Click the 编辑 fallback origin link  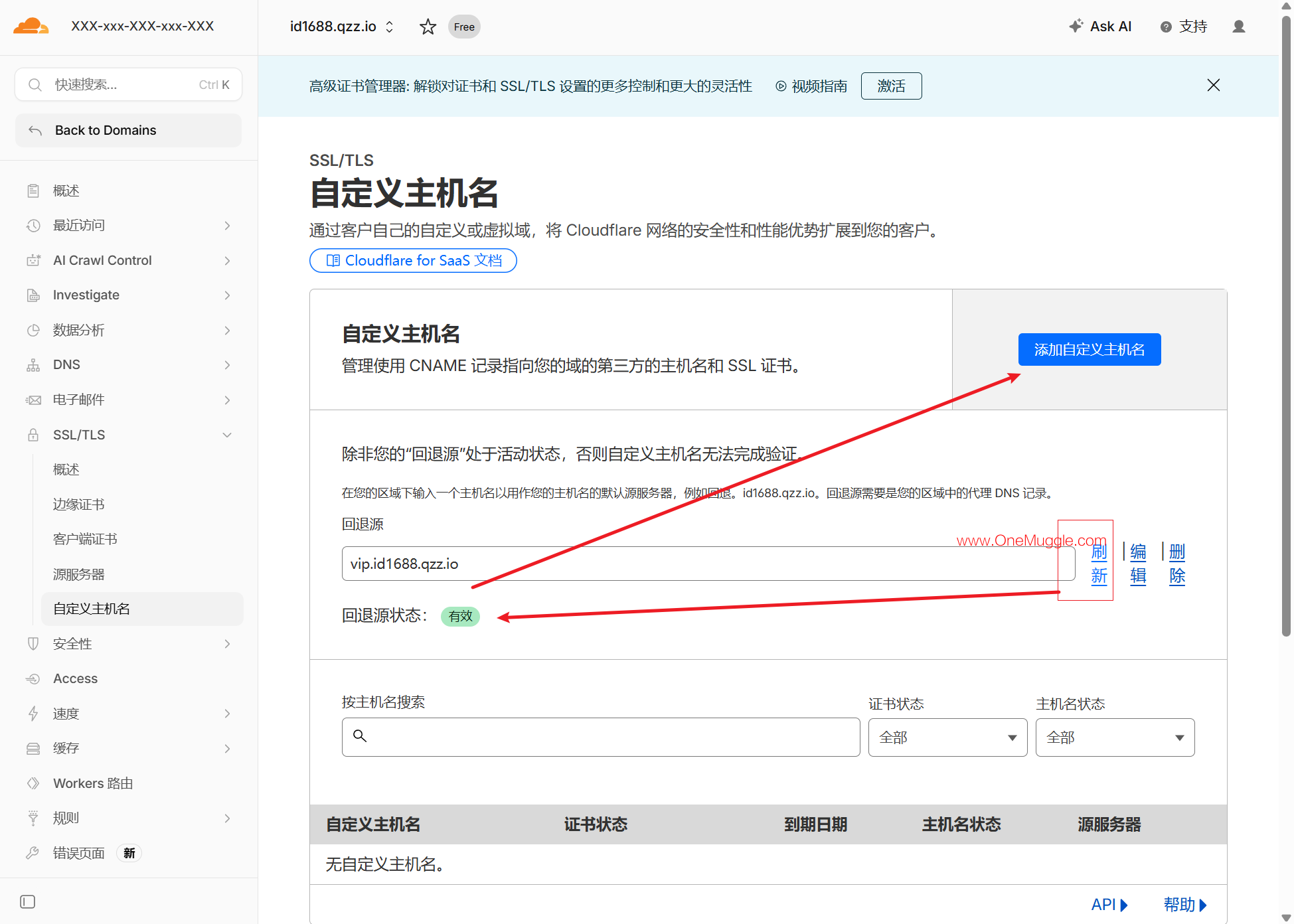point(1138,564)
